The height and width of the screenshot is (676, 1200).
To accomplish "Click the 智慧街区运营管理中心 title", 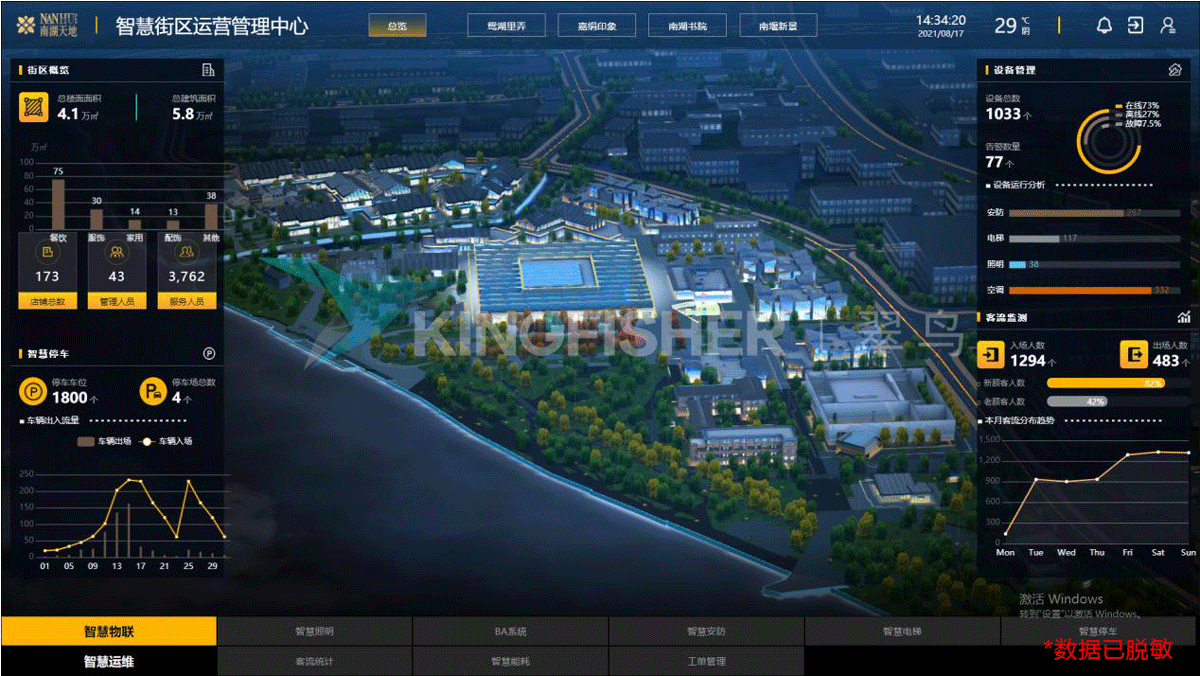I will (211, 26).
